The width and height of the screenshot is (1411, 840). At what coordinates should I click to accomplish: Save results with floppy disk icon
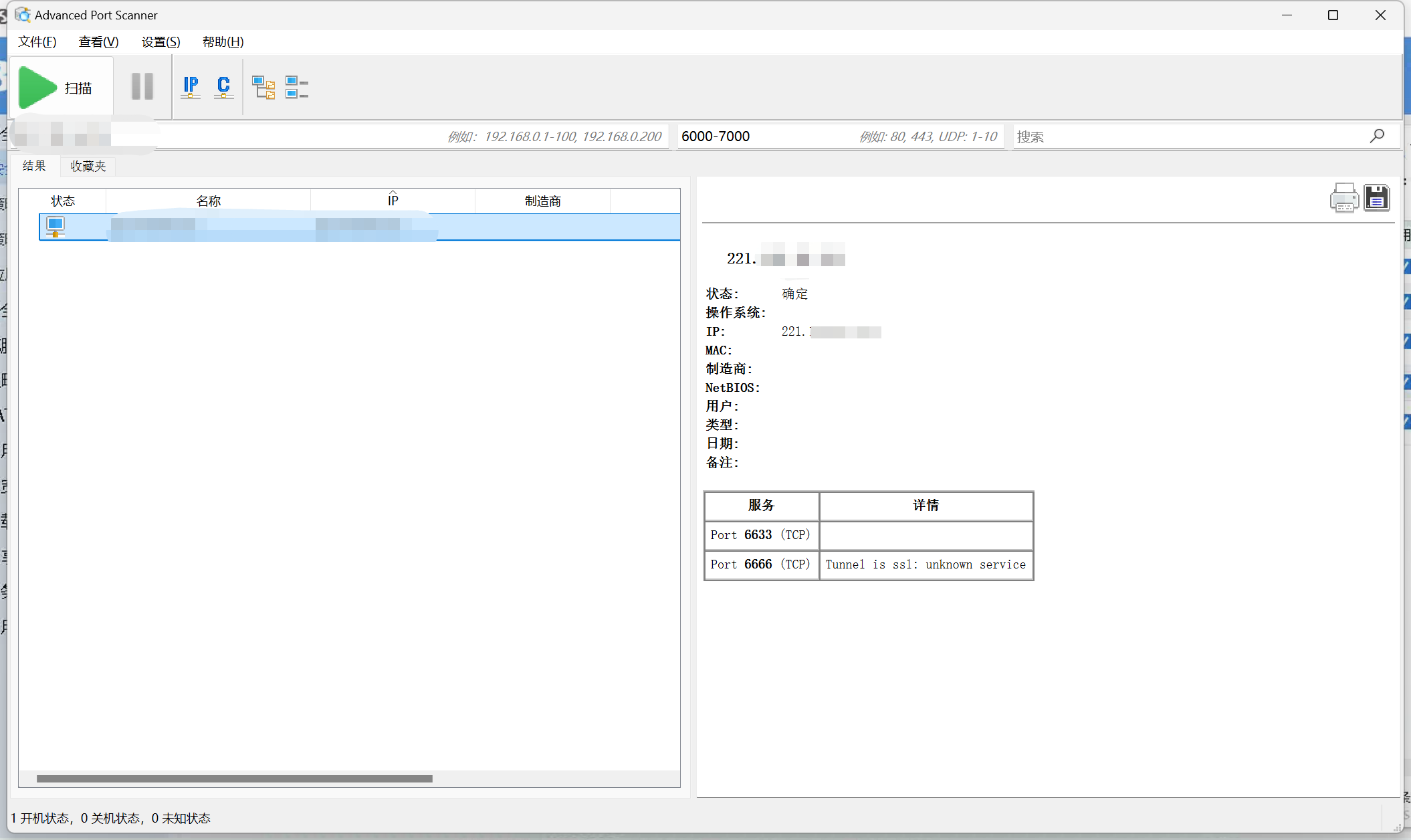(x=1376, y=198)
